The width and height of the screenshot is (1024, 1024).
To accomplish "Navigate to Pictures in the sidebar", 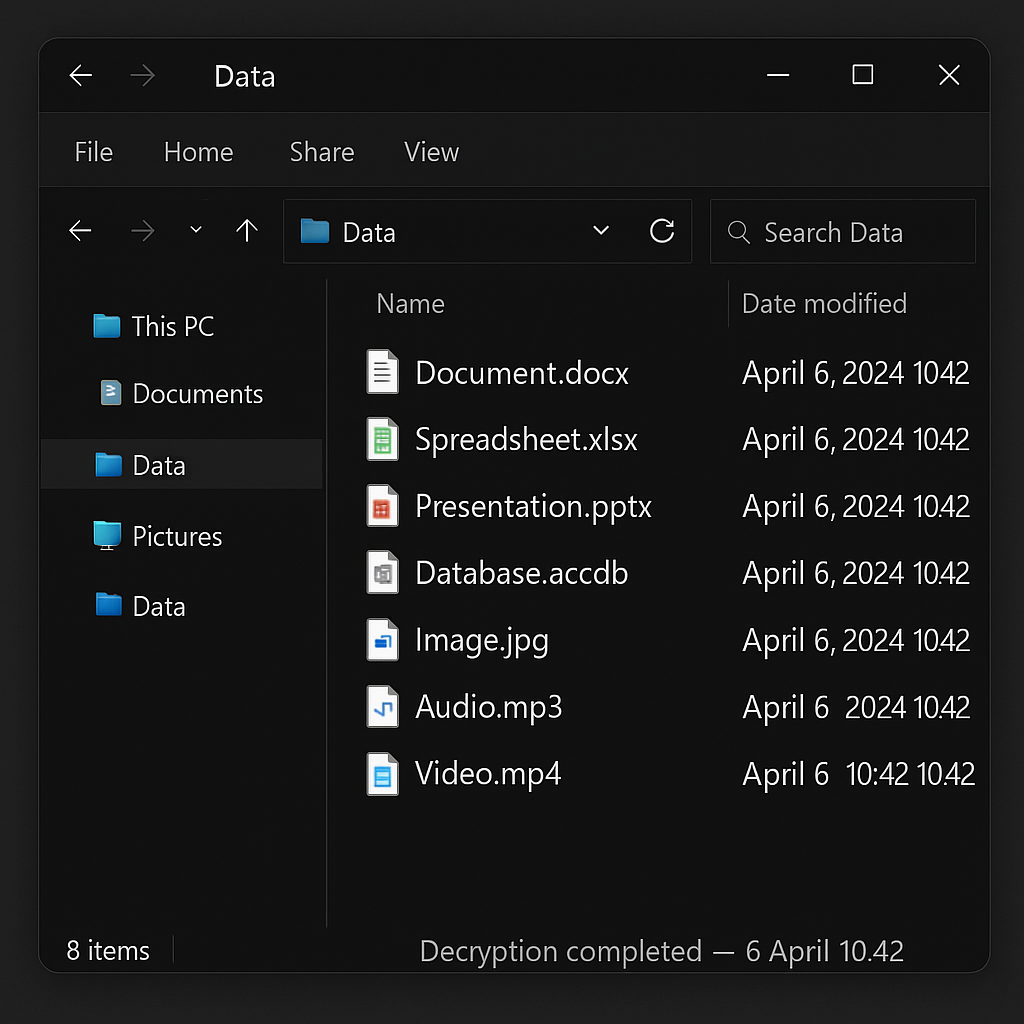I will 177,536.
